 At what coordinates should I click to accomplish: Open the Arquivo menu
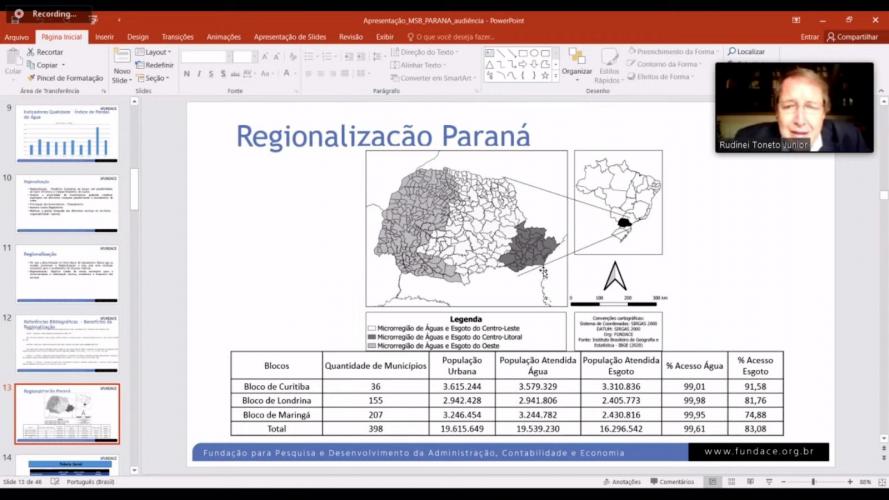pos(17,37)
